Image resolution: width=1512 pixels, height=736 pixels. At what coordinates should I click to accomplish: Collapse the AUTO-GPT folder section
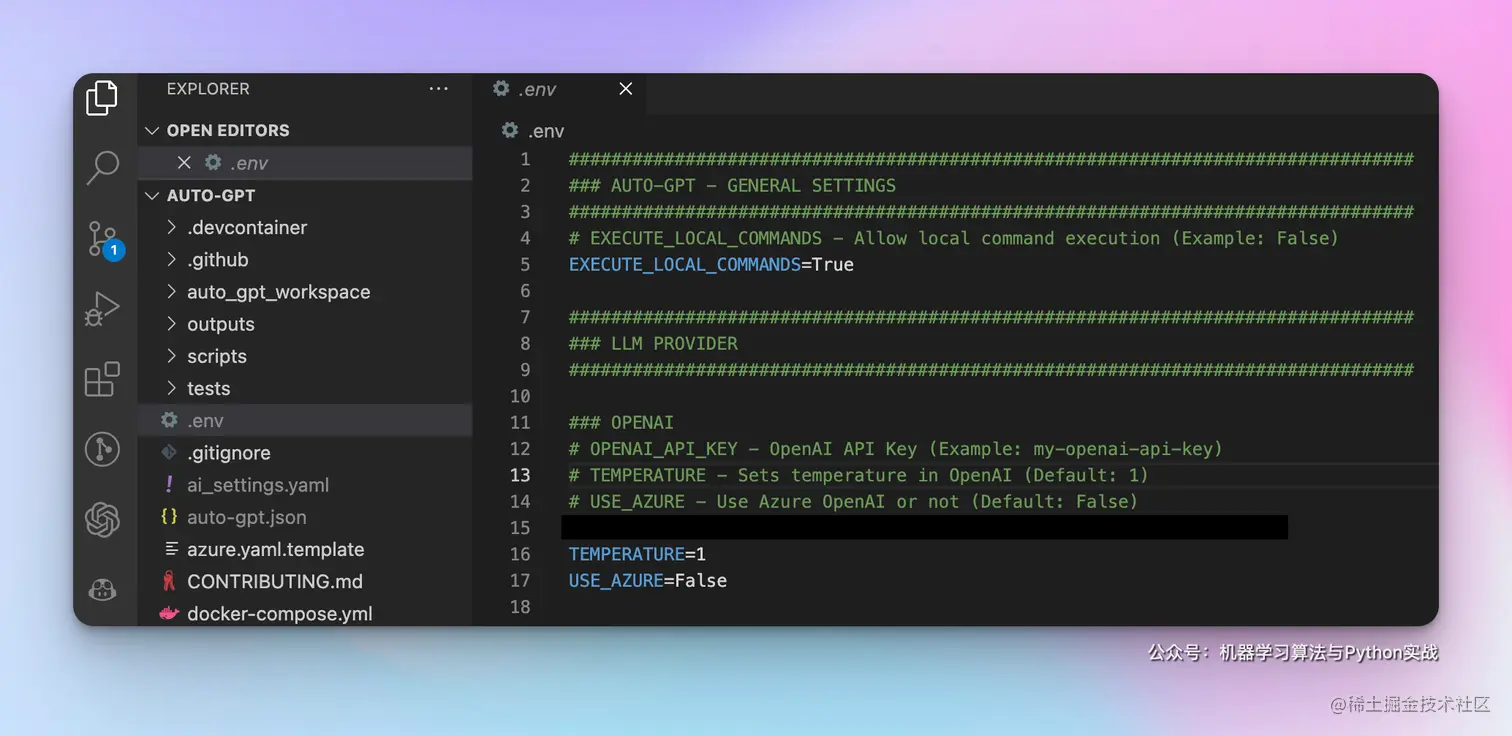[x=152, y=195]
